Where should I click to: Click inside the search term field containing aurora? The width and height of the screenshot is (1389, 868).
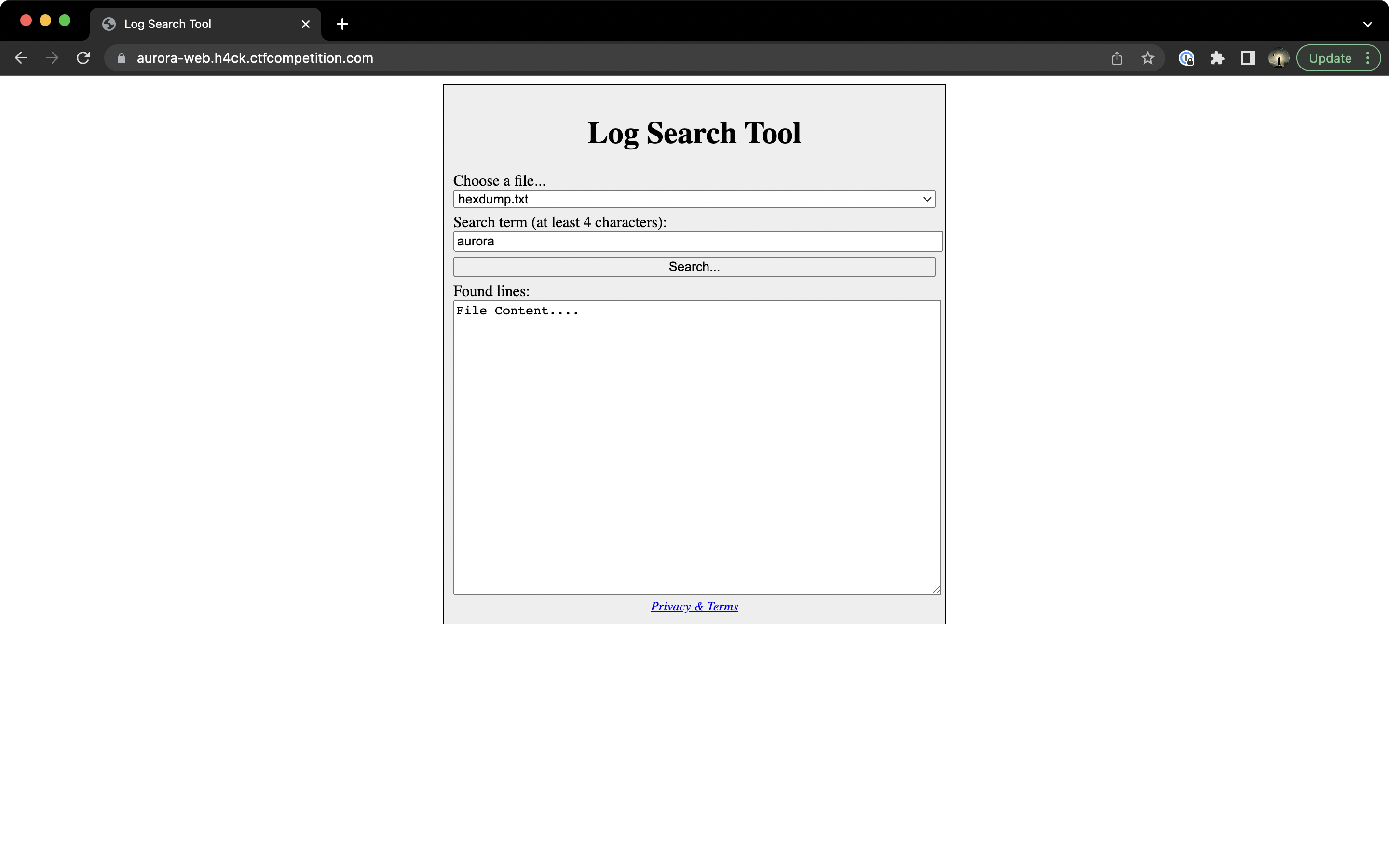point(697,241)
